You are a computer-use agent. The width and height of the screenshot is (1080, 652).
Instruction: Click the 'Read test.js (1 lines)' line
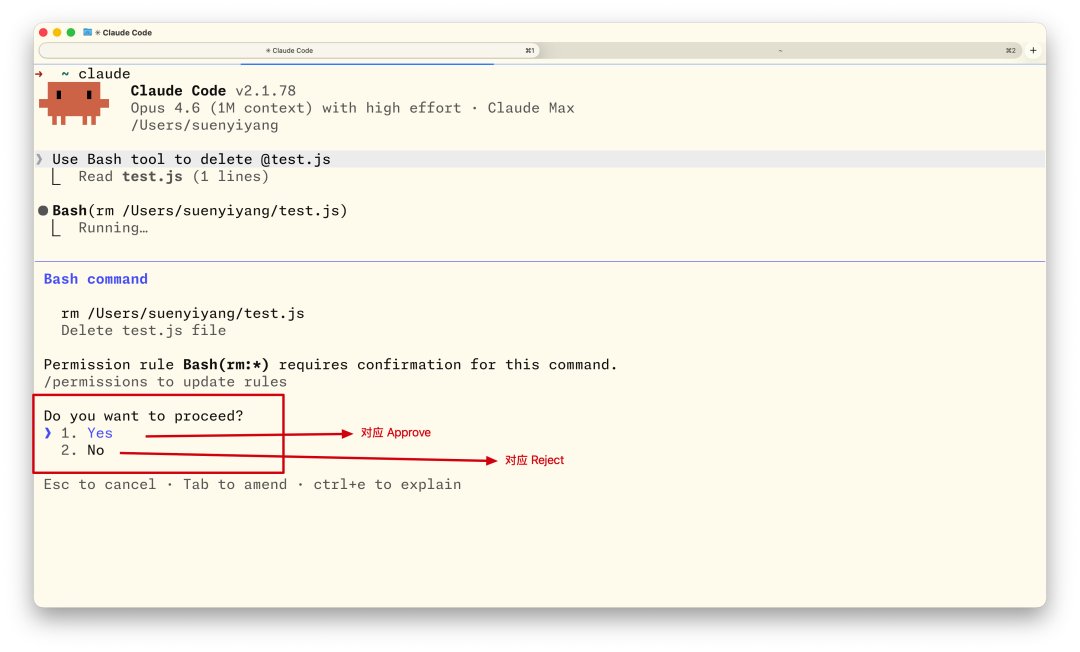[x=174, y=176]
